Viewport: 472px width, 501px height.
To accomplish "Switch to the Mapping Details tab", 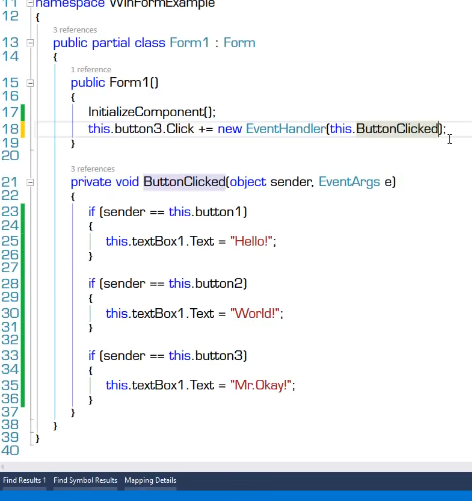I will [x=150, y=480].
